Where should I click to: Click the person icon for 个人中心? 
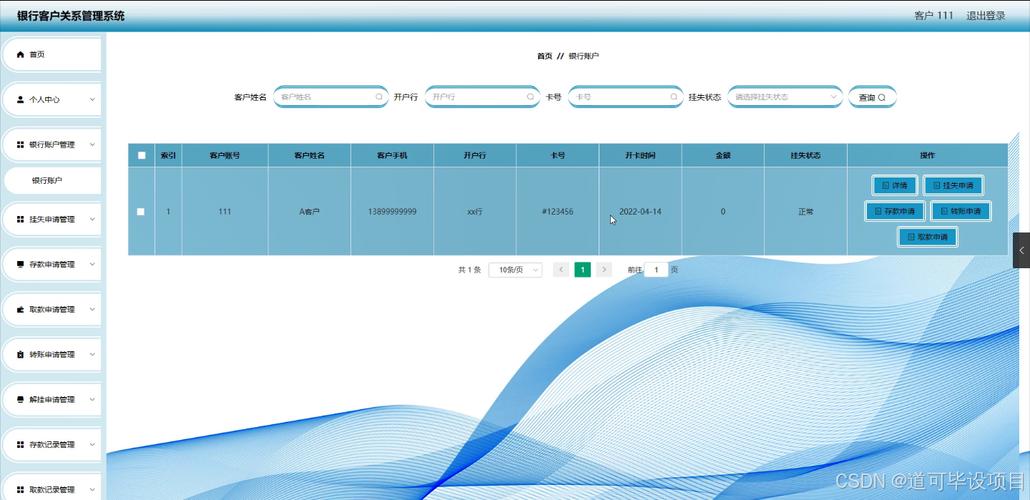20,100
